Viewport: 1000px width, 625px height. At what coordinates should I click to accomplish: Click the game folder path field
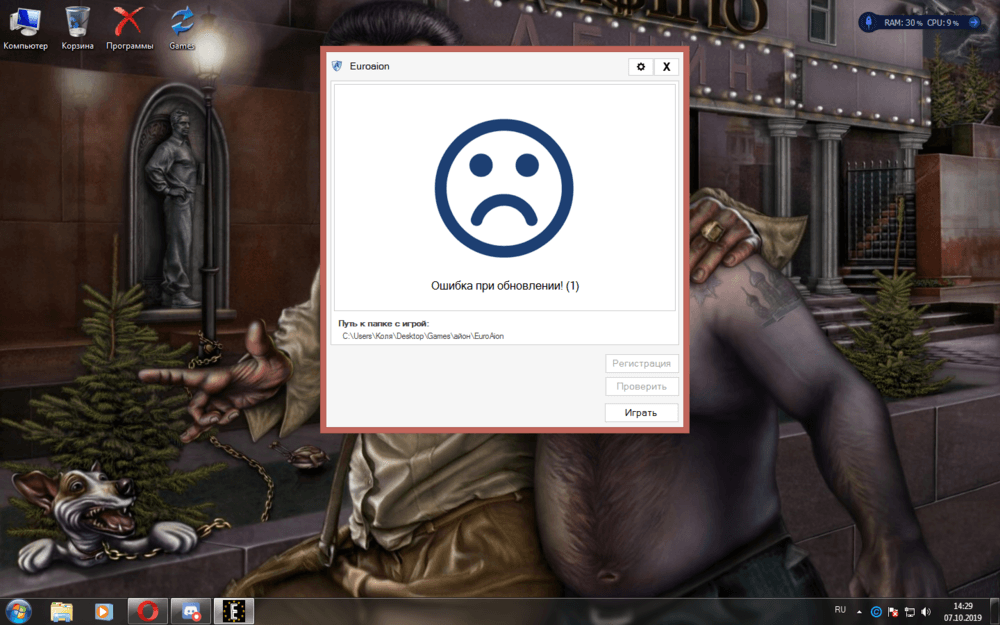coord(505,336)
